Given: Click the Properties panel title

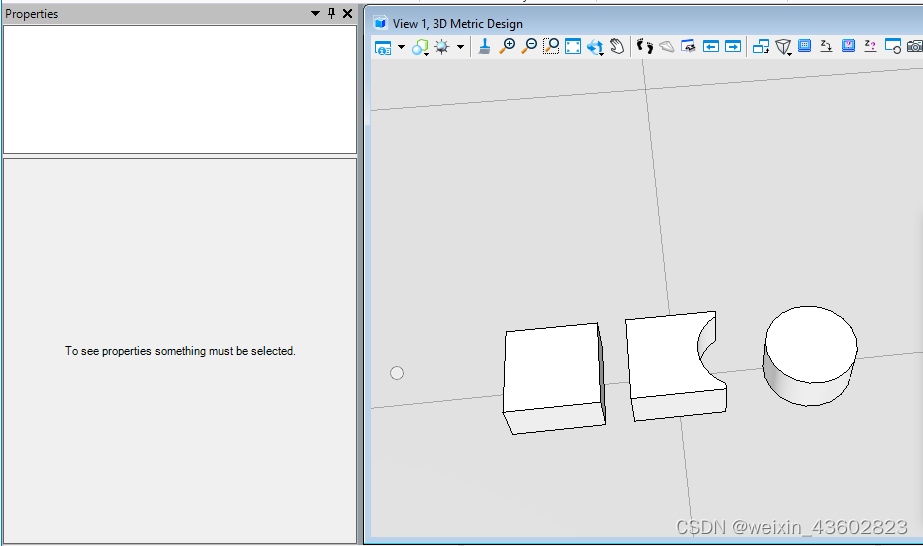Looking at the screenshot, I should click(32, 14).
